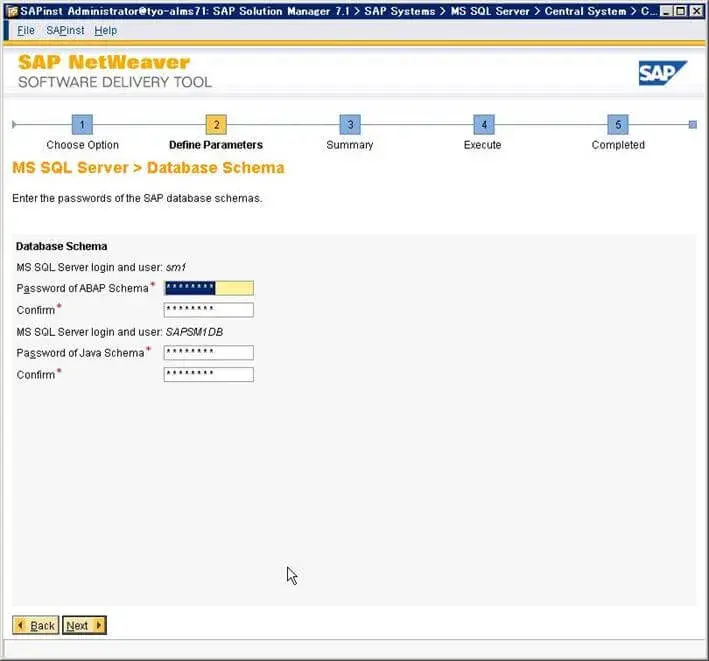This screenshot has height=661, width=709.
Task: Click the 'Execute' step label
Action: [482, 145]
